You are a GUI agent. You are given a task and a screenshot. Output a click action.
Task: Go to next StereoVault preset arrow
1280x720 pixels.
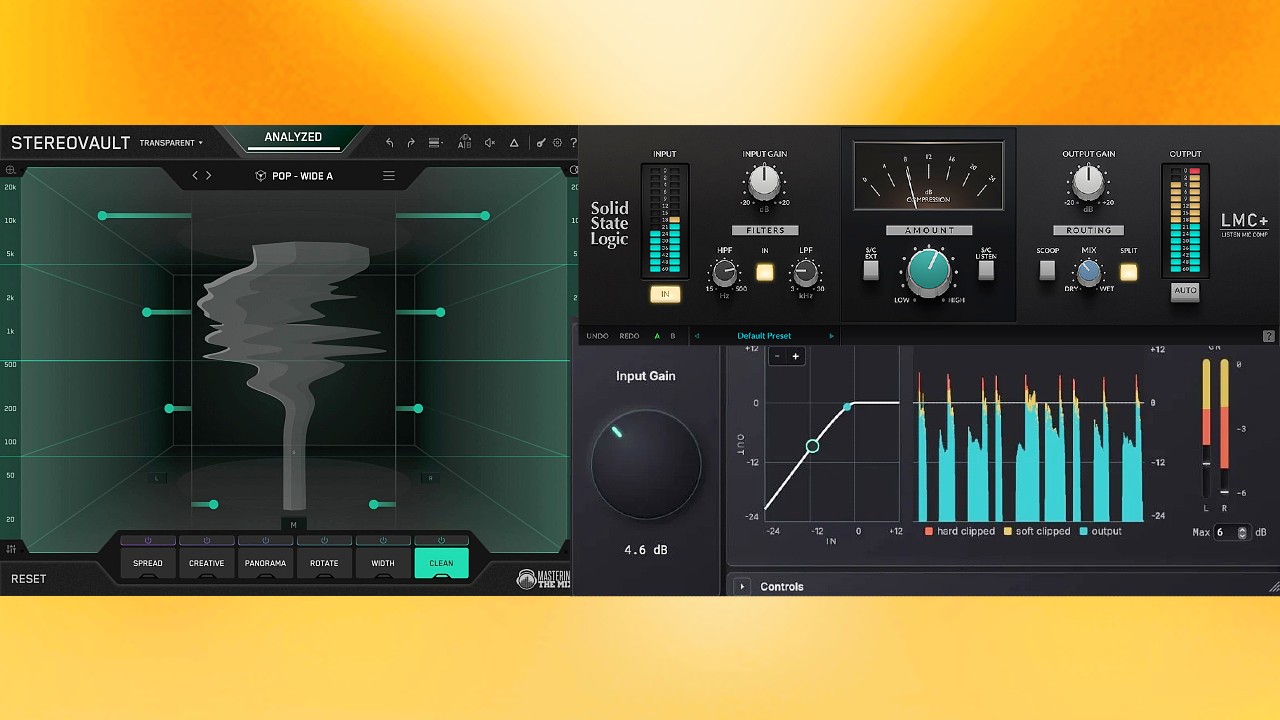209,176
